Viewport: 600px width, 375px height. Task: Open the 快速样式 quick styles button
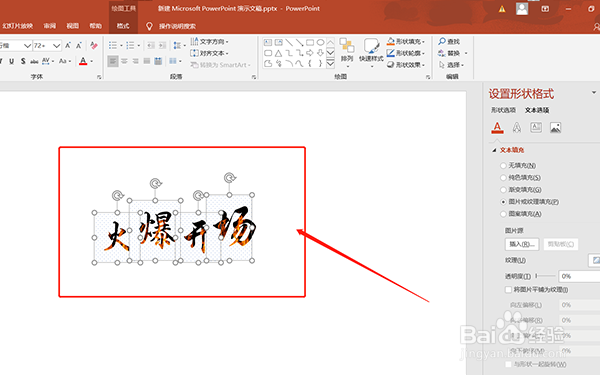coord(371,52)
